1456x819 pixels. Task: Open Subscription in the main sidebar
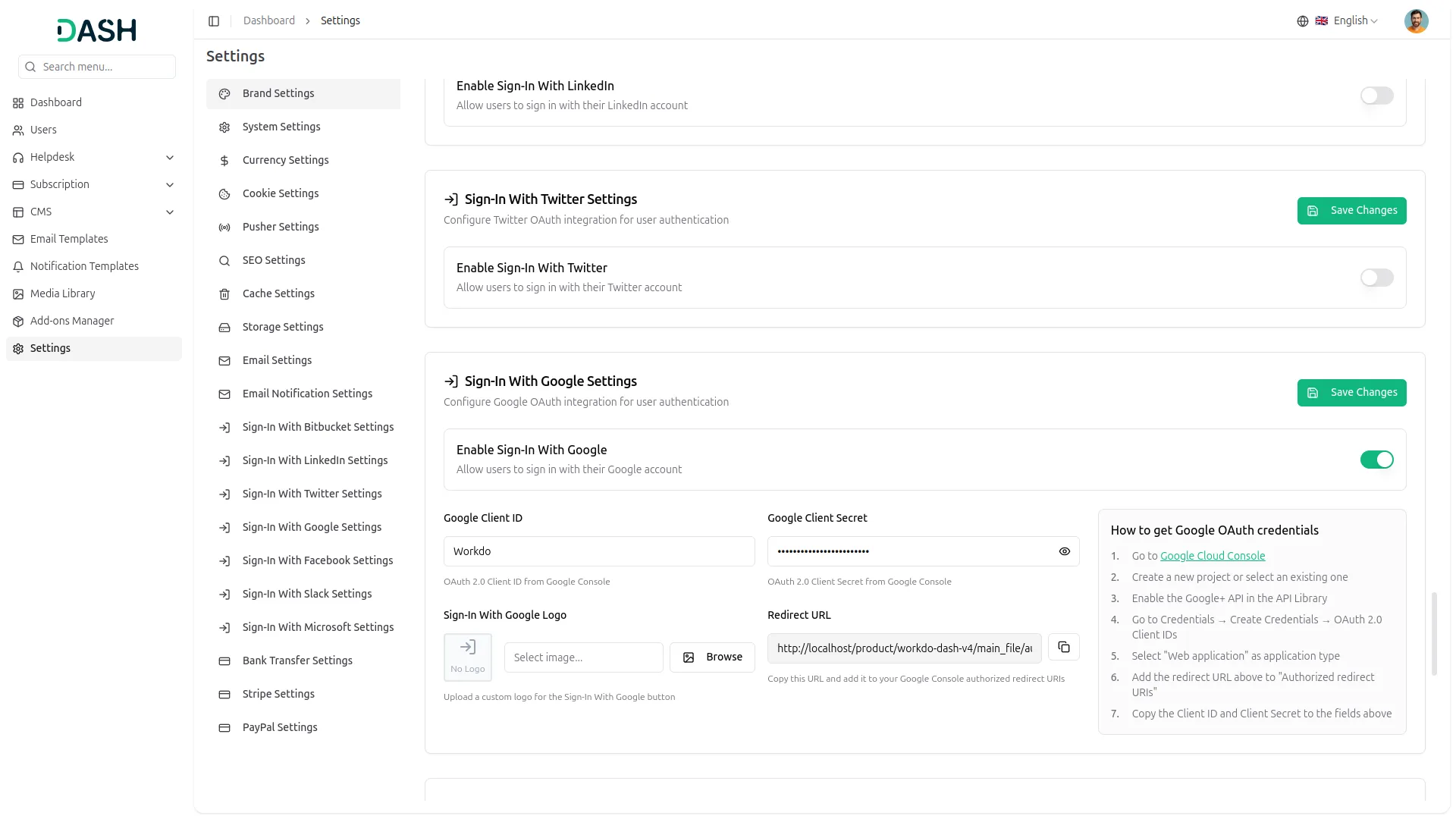(94, 185)
